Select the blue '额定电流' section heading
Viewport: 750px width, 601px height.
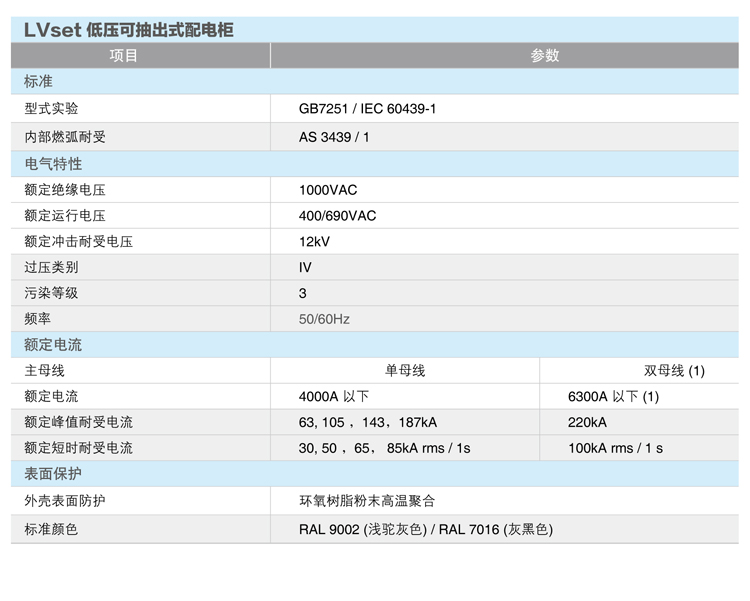pyautogui.click(x=53, y=345)
